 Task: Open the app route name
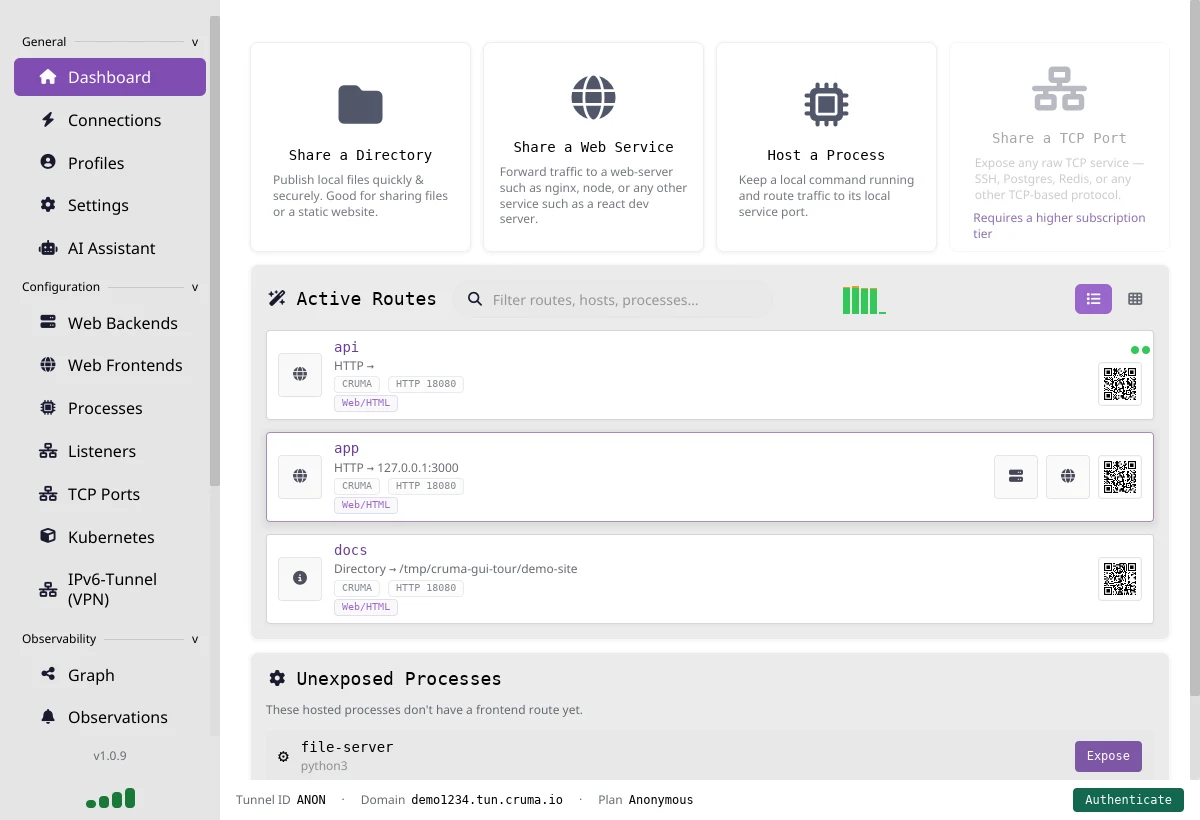(x=346, y=449)
